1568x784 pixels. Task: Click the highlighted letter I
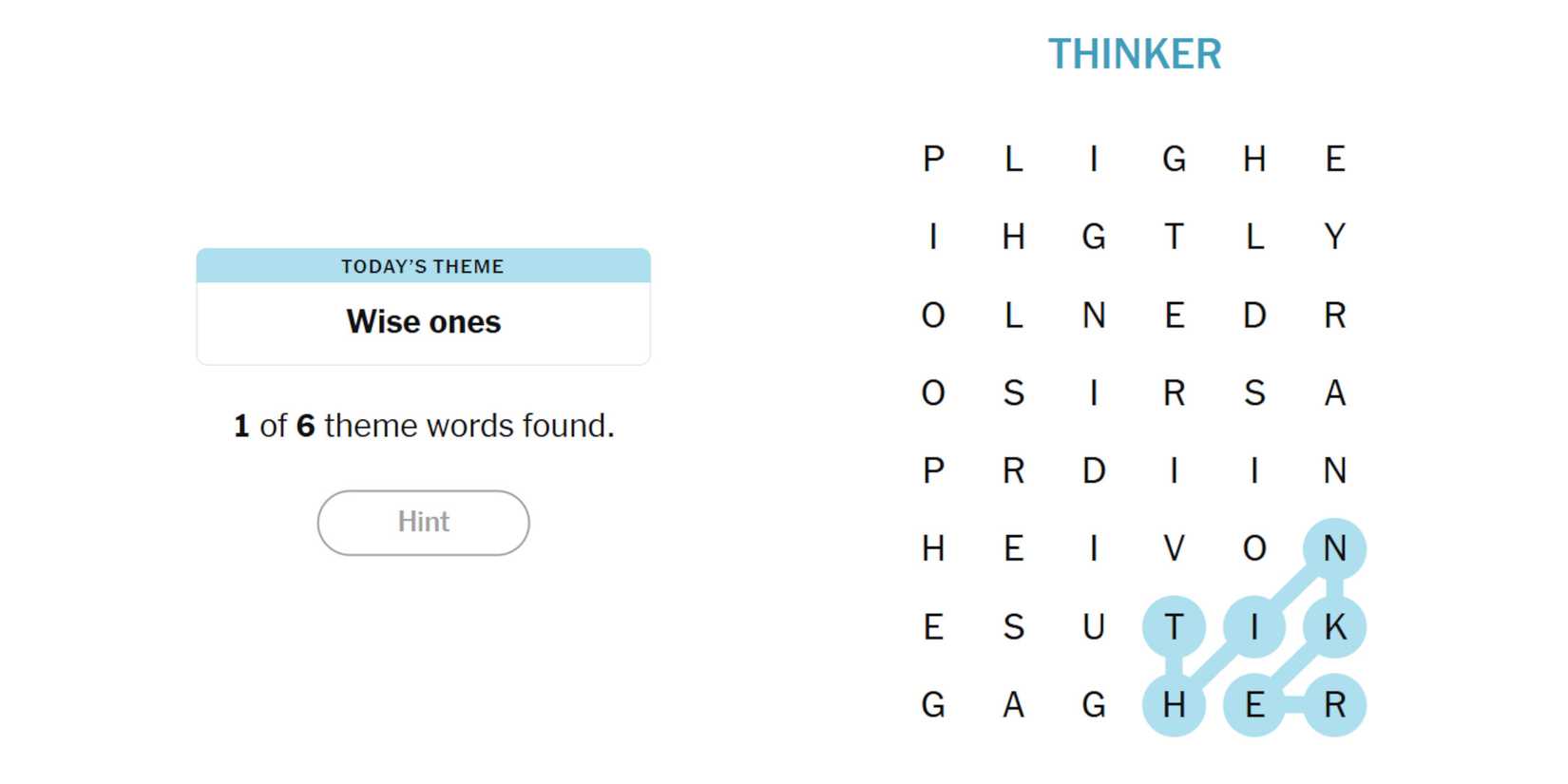(1254, 627)
